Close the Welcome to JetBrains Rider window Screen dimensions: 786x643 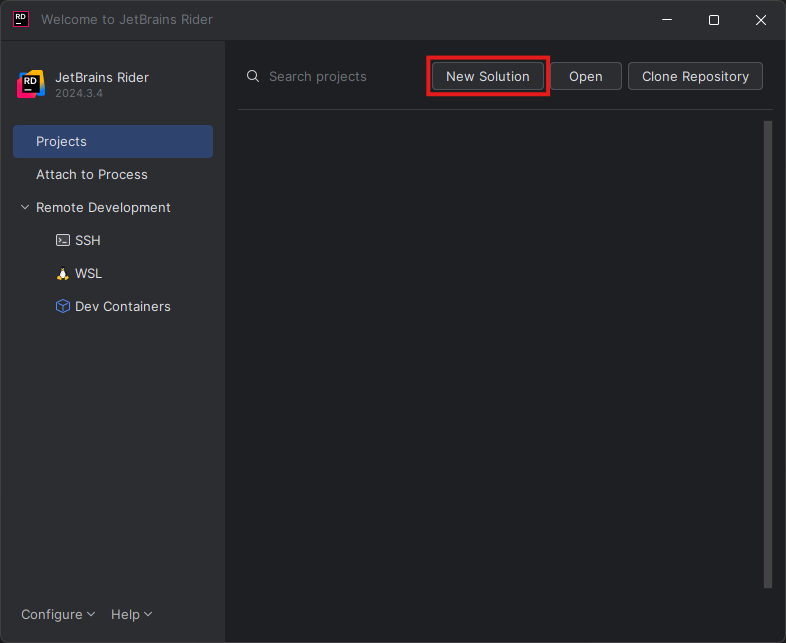[760, 20]
